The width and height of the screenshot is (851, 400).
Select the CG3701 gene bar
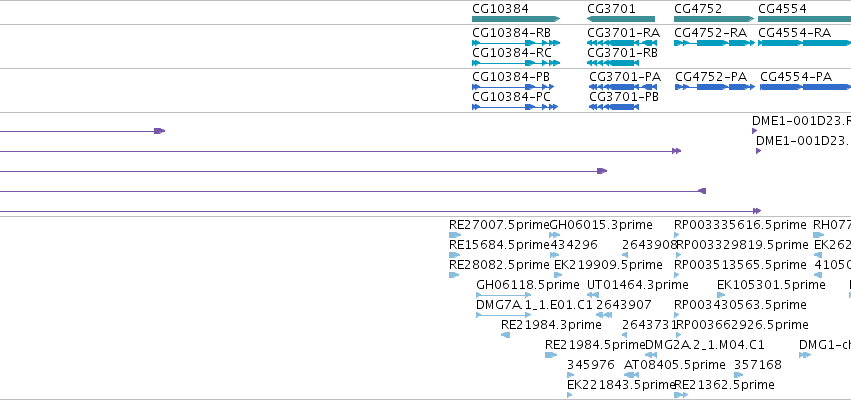pos(621,19)
